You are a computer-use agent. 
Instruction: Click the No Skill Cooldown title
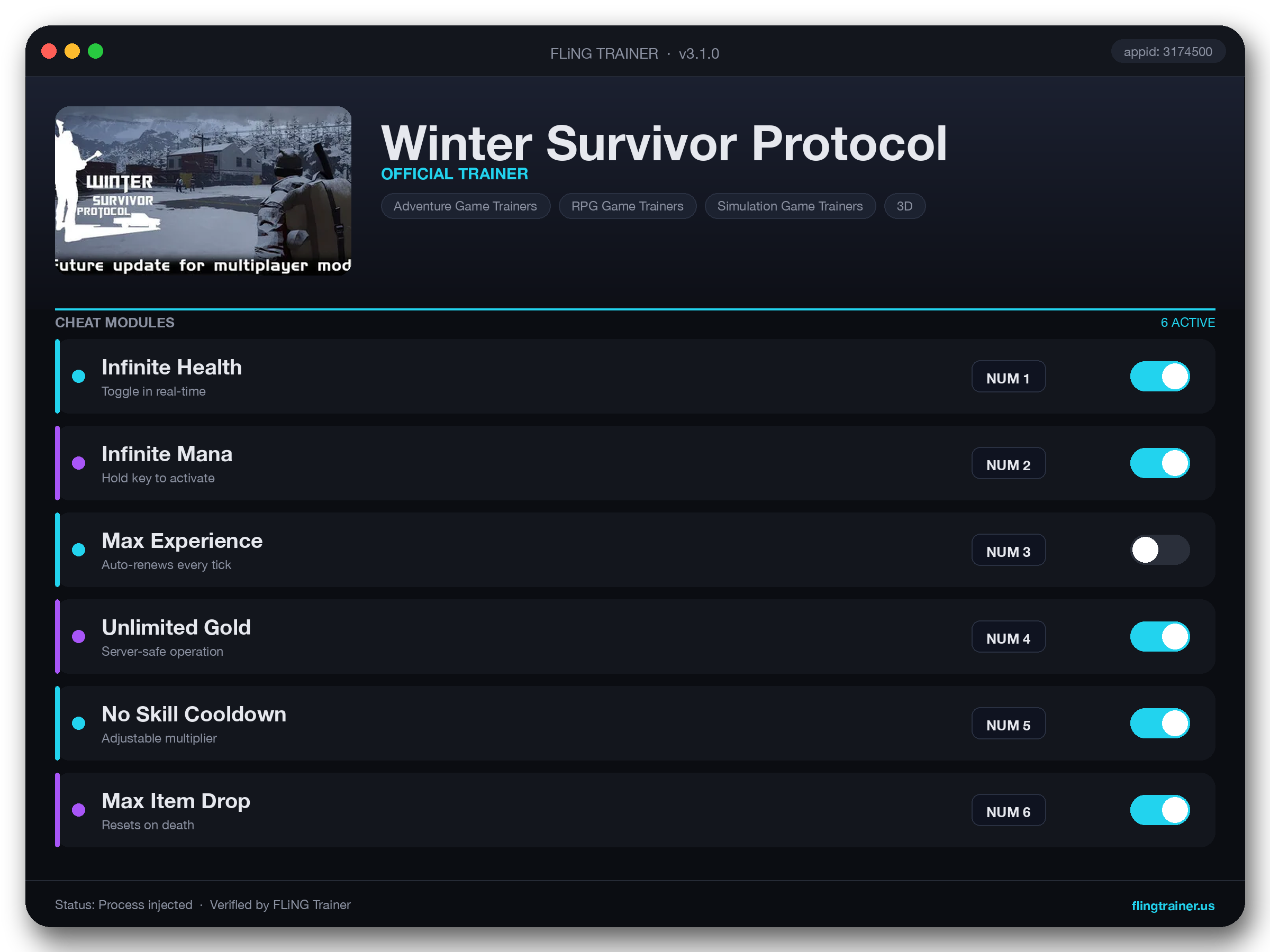[x=194, y=714]
